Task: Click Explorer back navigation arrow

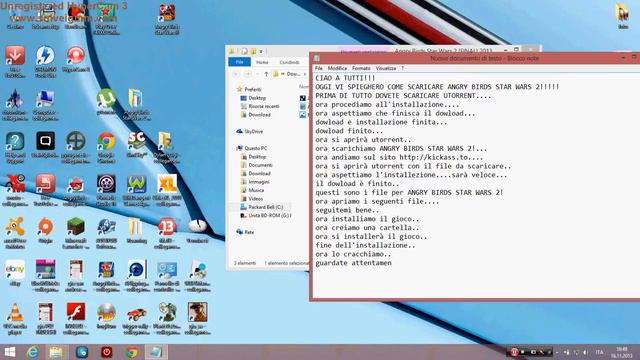Action: click(236, 74)
